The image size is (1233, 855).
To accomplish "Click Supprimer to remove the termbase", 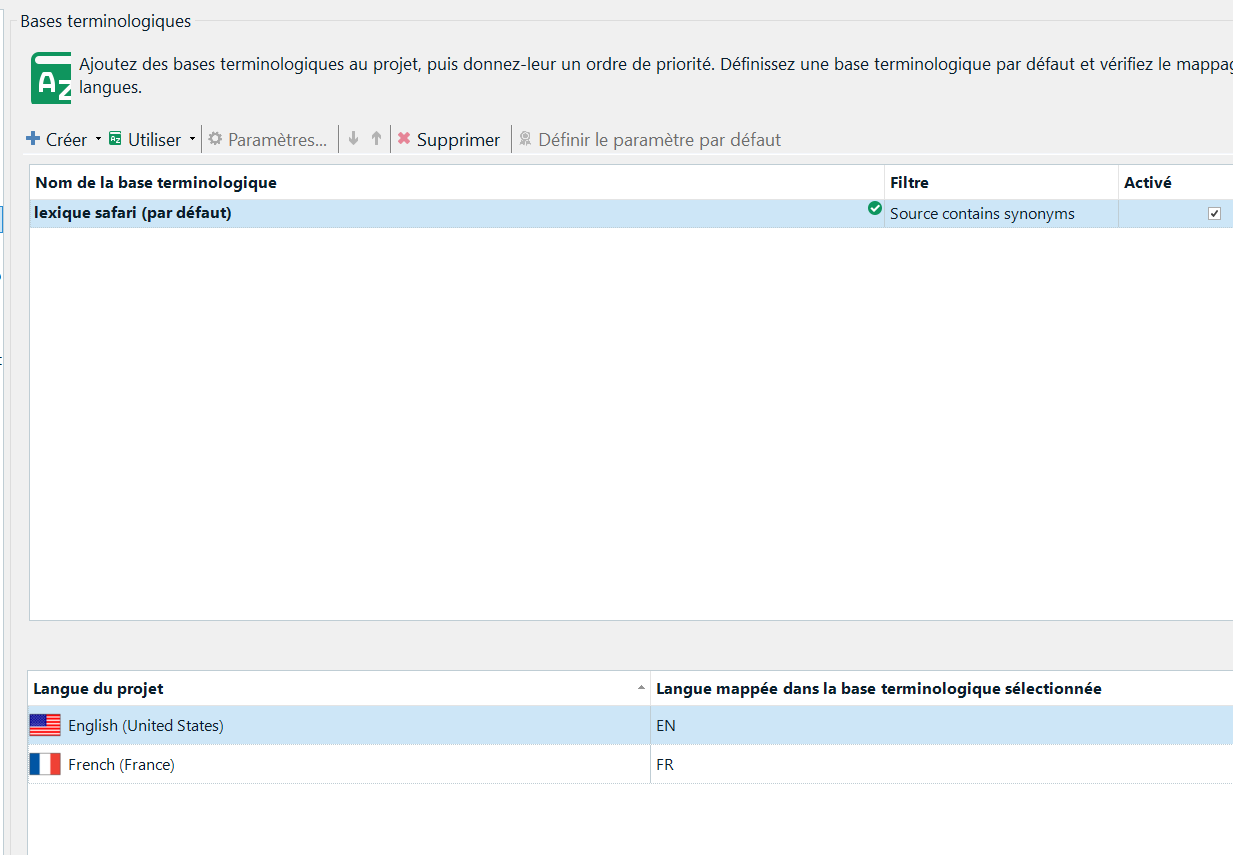I will 448,140.
